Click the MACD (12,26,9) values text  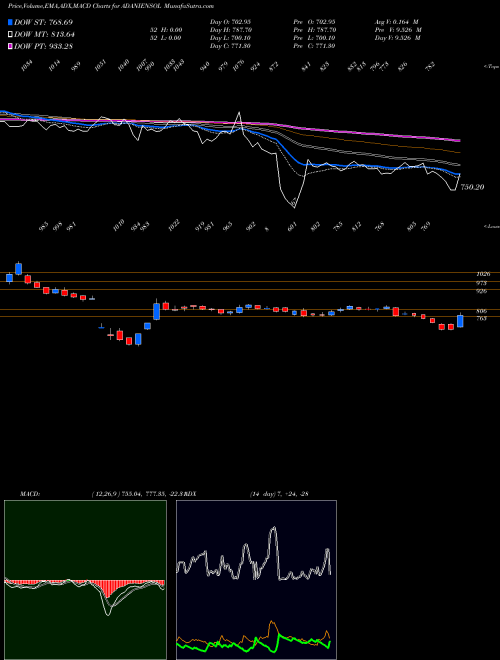tap(137, 494)
